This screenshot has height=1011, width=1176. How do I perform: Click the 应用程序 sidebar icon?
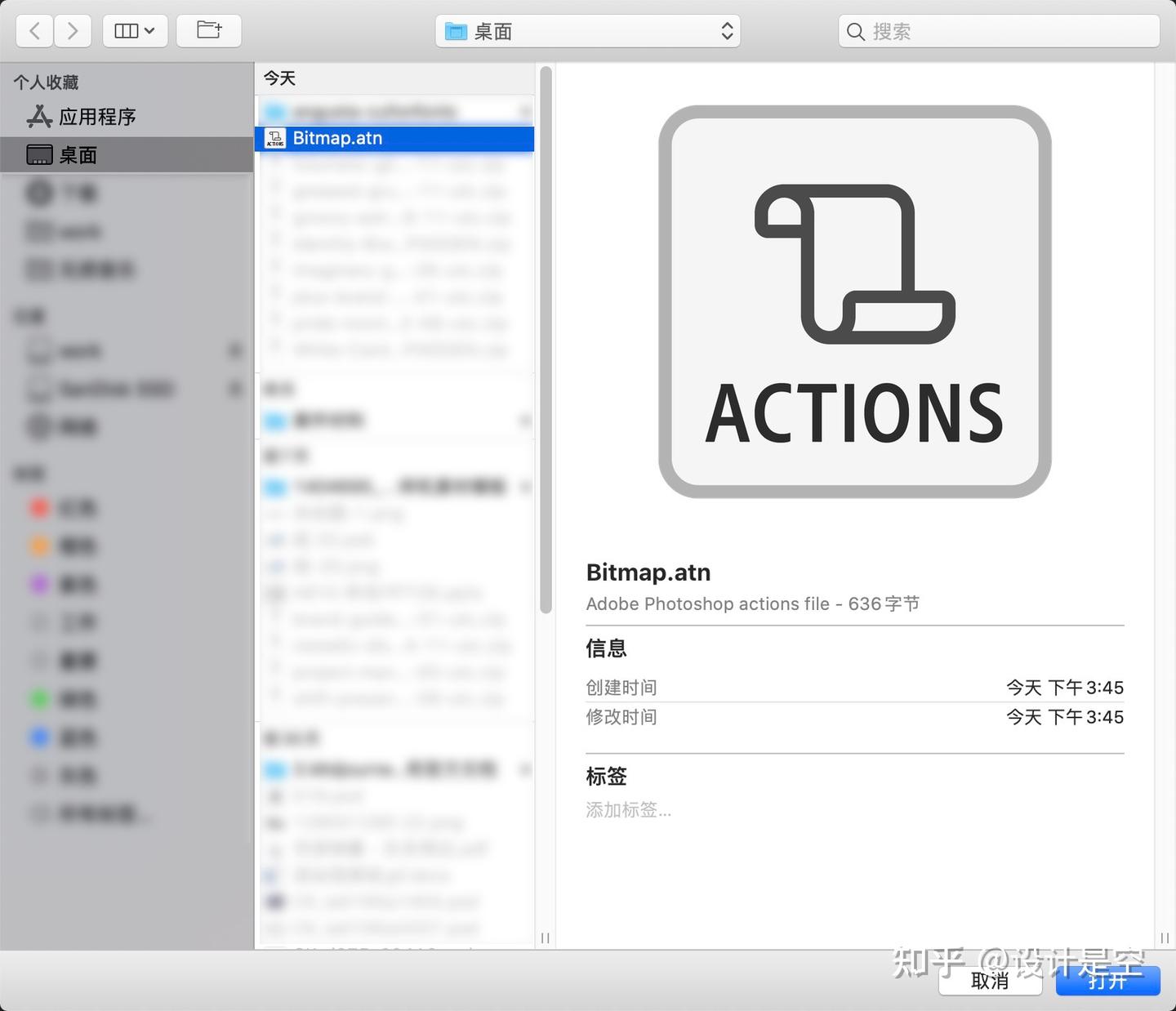39,117
